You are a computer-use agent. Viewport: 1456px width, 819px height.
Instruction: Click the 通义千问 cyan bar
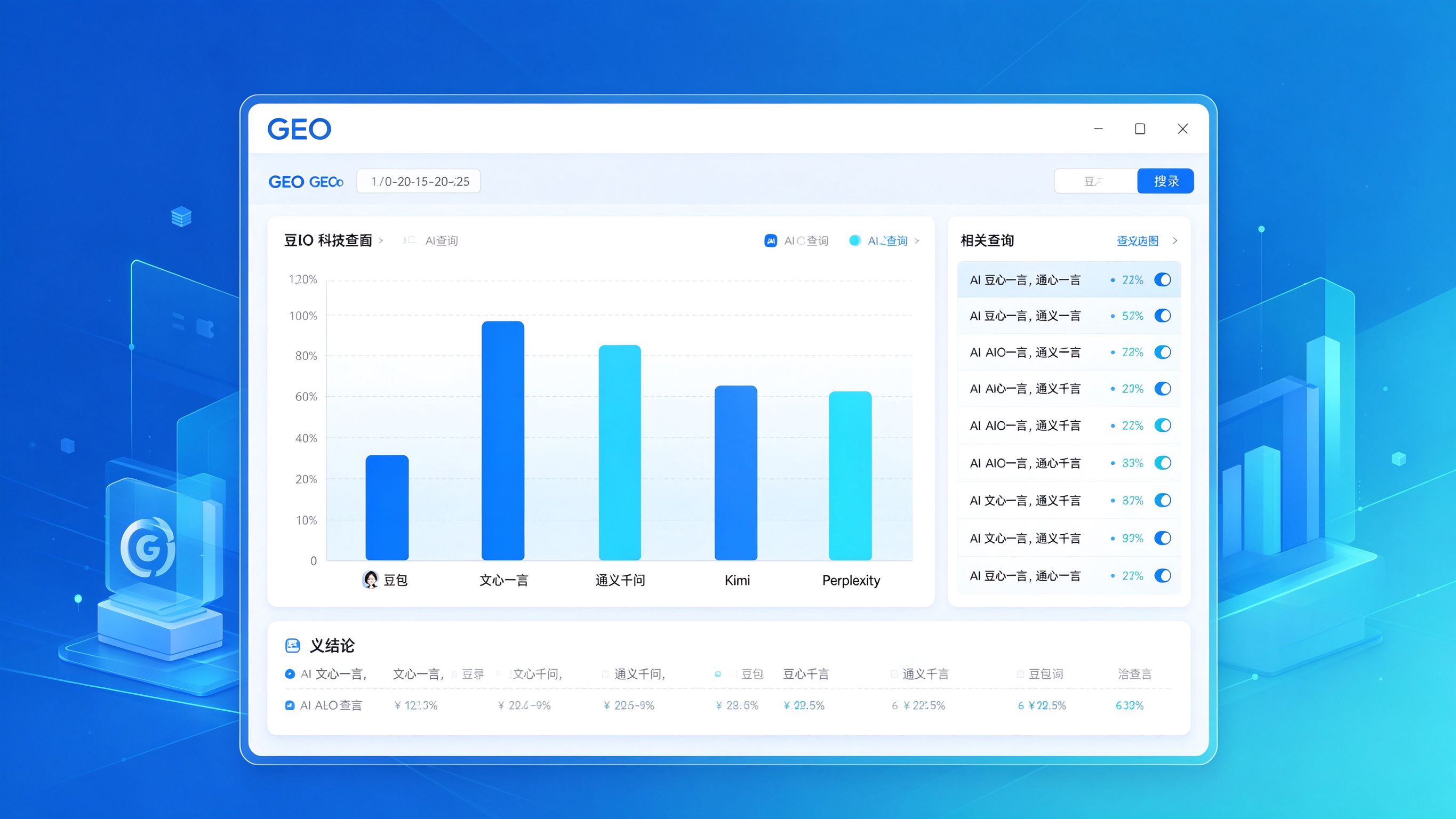pos(620,453)
